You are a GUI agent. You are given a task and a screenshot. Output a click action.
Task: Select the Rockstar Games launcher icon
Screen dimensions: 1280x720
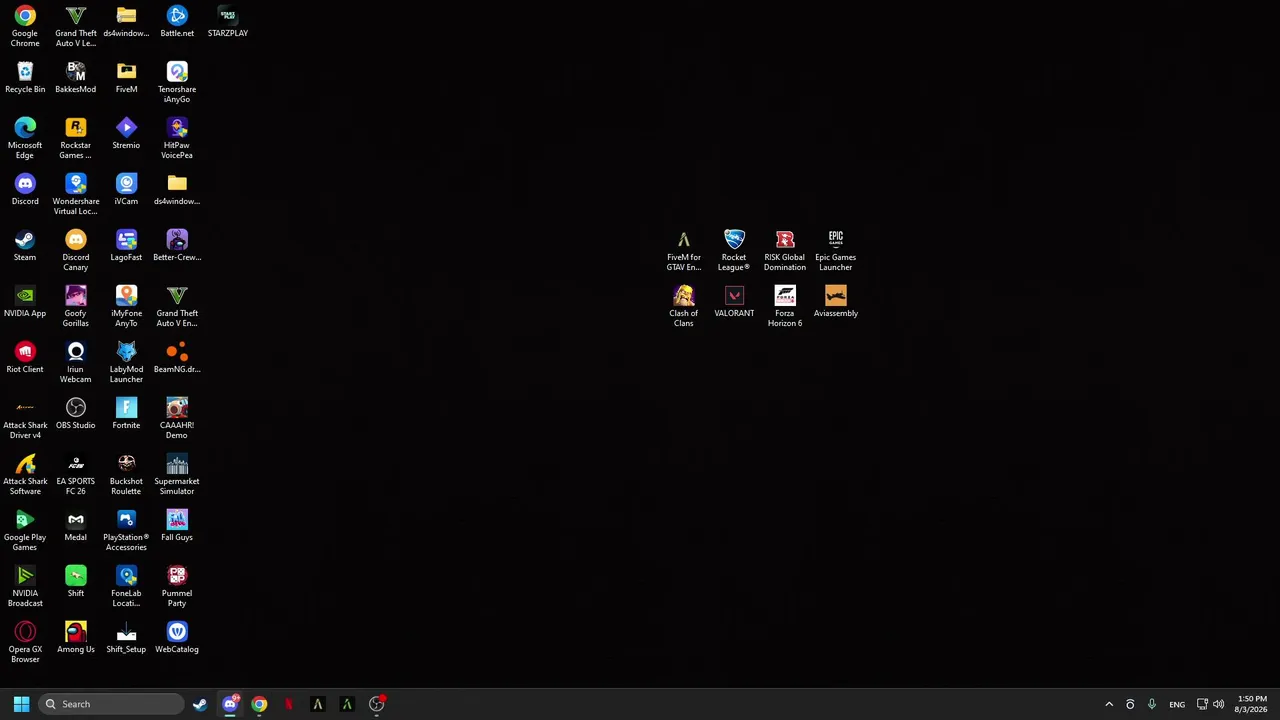(x=76, y=138)
